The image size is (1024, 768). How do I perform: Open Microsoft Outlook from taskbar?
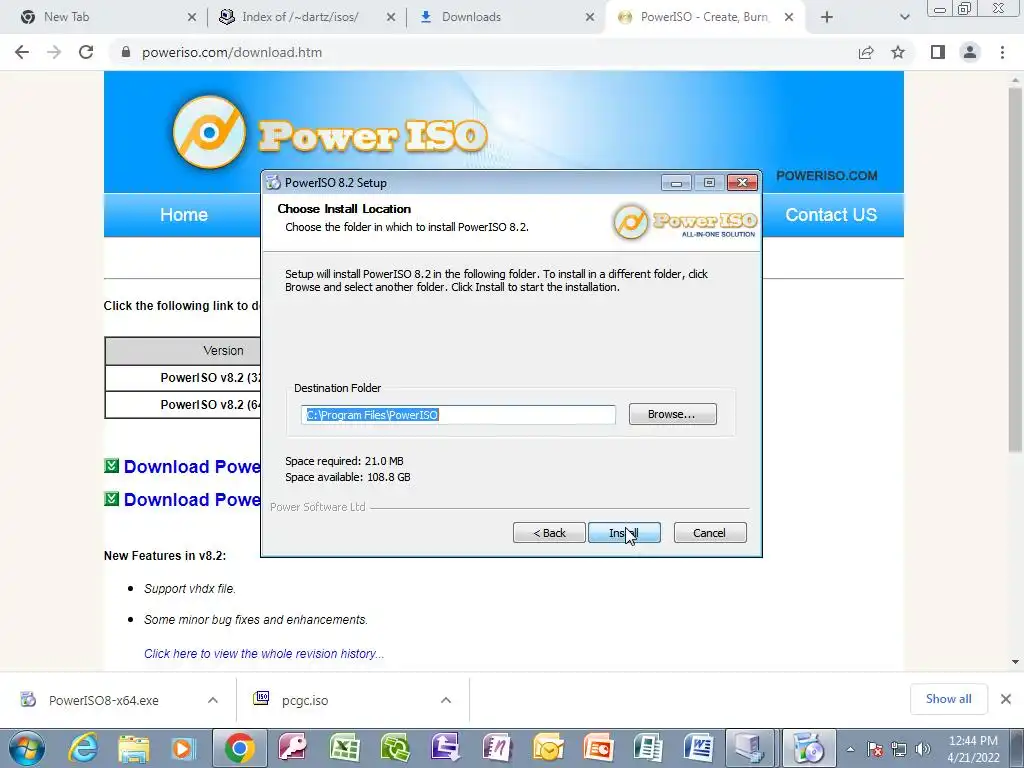pyautogui.click(x=547, y=748)
